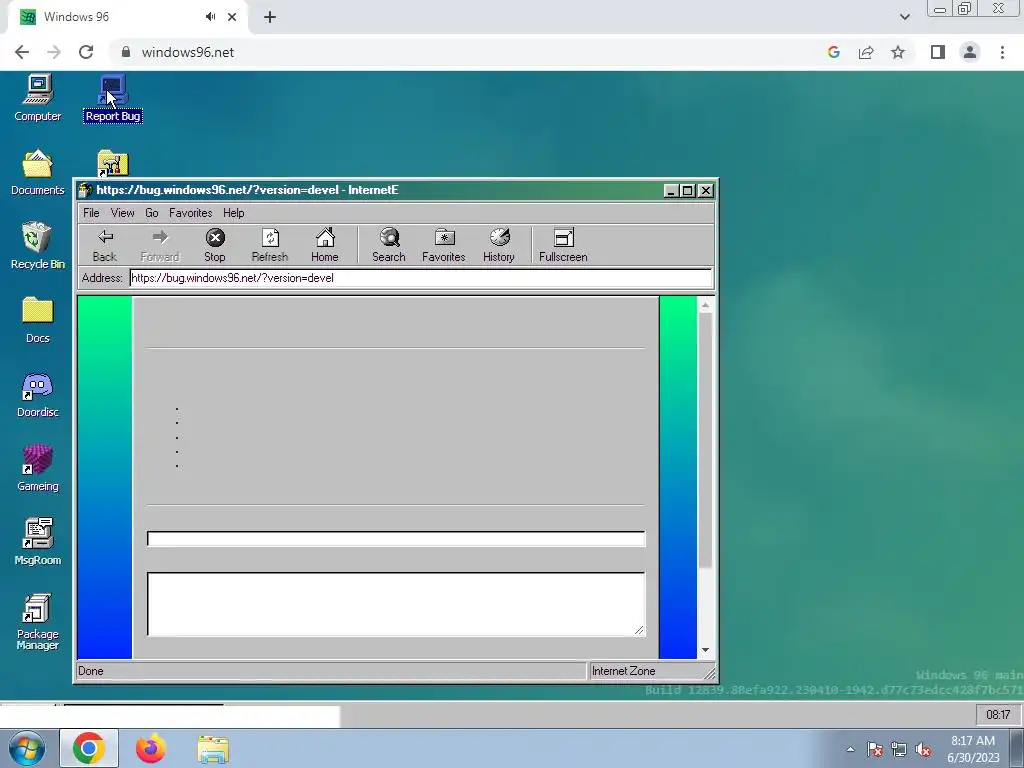Click the Windows 96 taskbar clock 08:17
Screen dimensions: 1024x768
point(998,714)
